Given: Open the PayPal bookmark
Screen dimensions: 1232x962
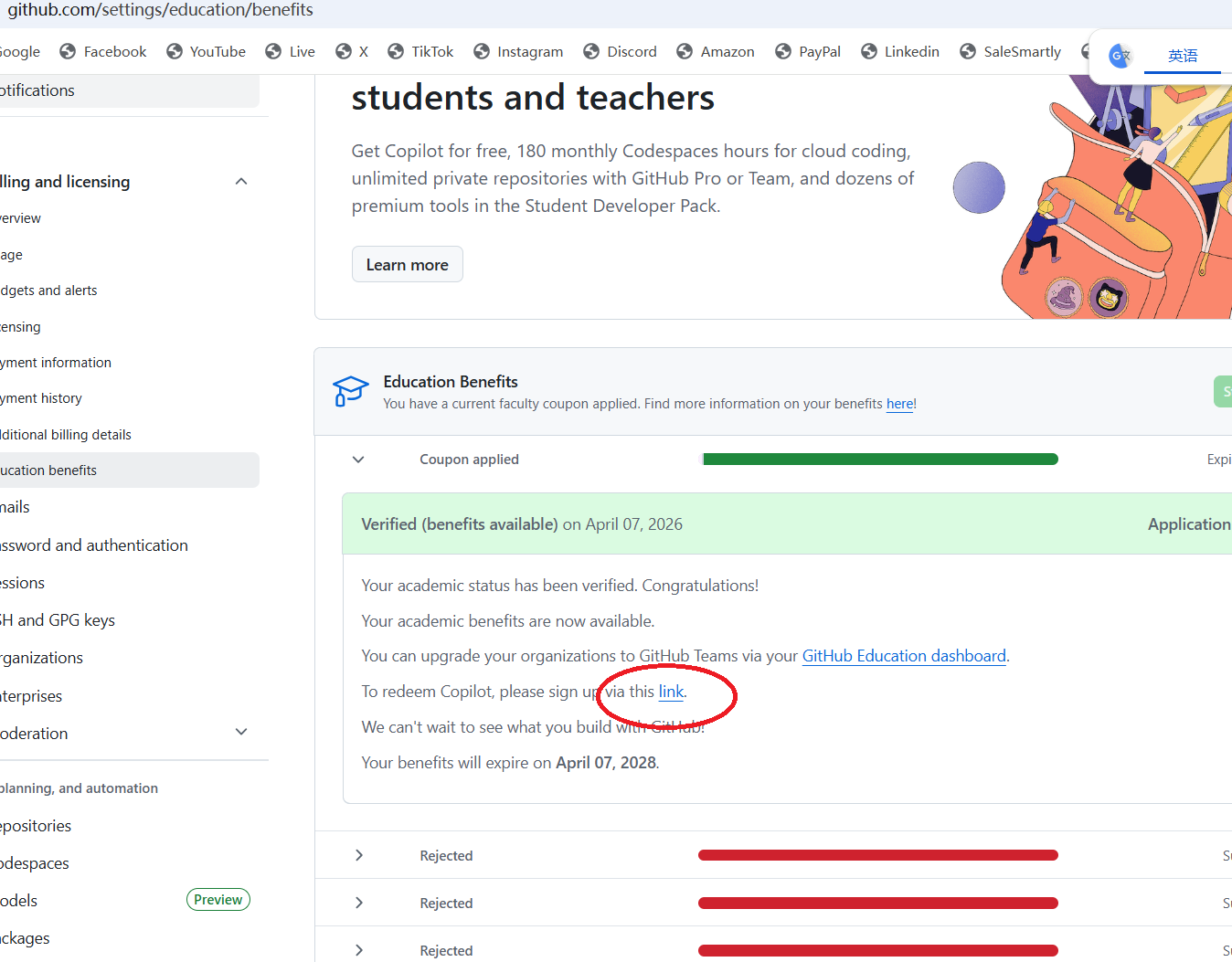Looking at the screenshot, I should [808, 52].
